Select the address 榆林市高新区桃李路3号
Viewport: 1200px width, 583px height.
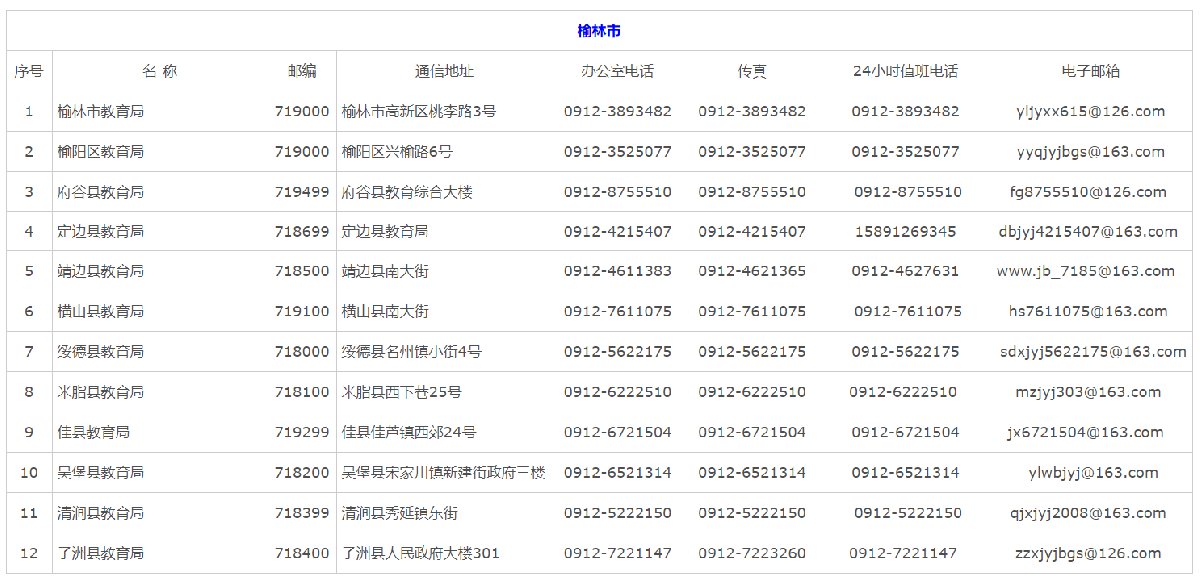point(419,111)
